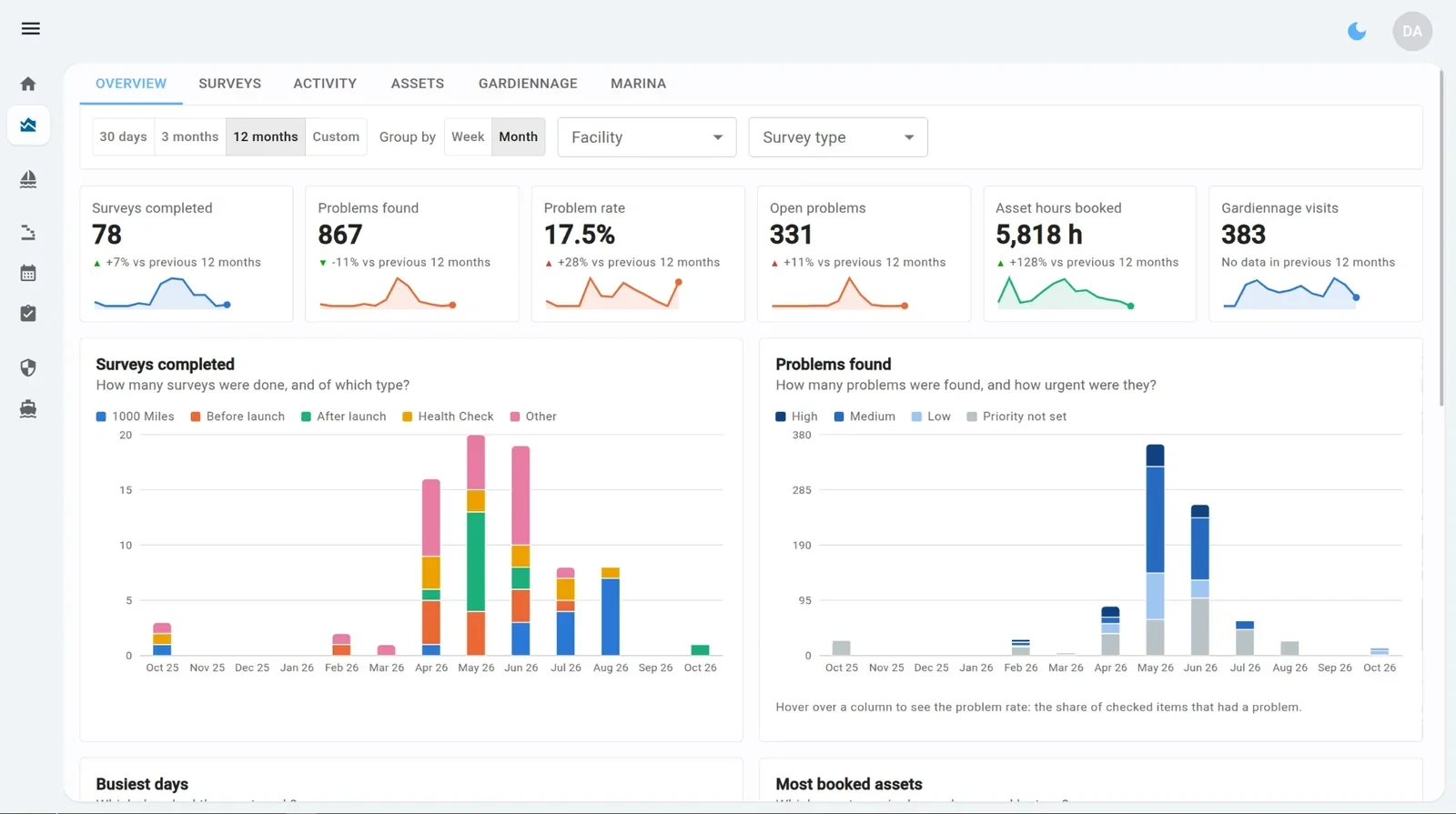Screen dimensions: 1456x814
Task: Open the clipboard checklist sidebar icon
Action: coord(28,314)
